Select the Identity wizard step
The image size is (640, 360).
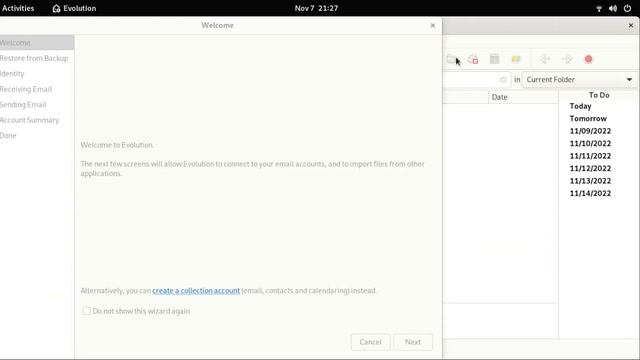click(37, 74)
